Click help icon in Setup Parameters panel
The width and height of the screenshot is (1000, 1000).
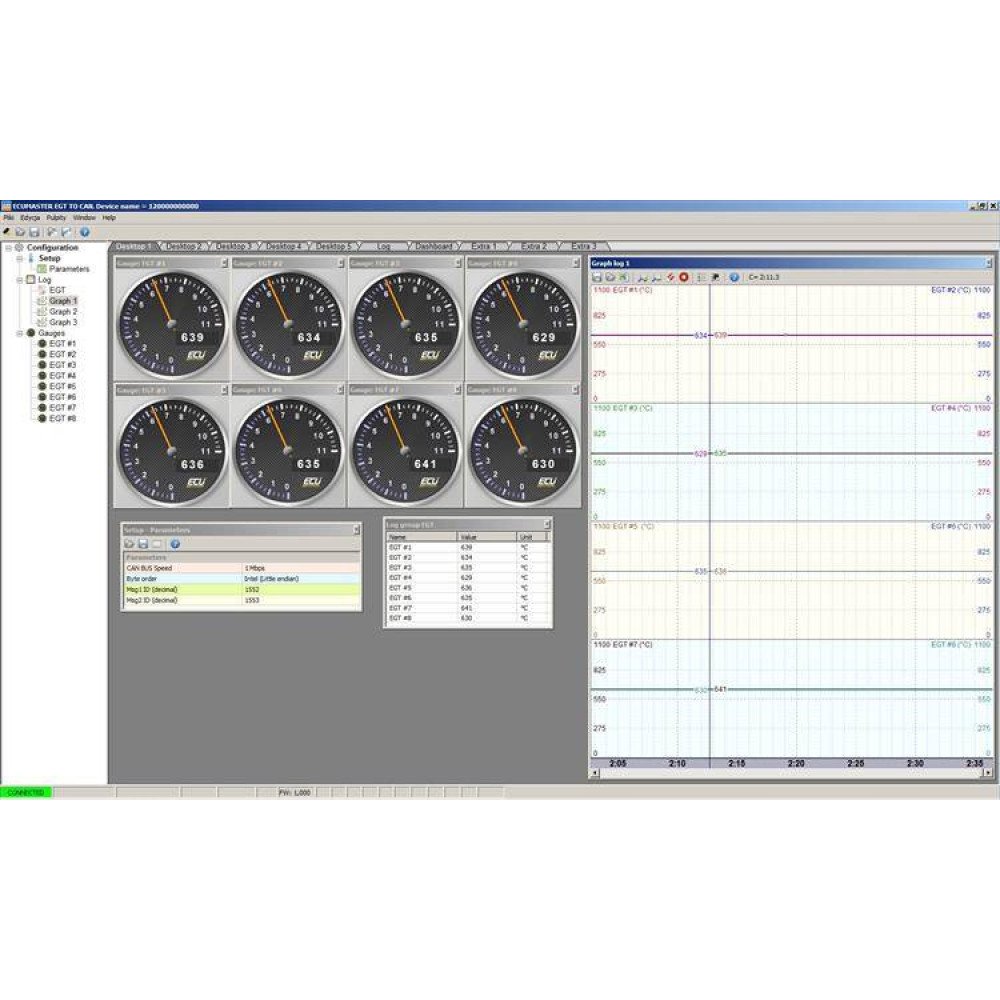click(x=175, y=543)
